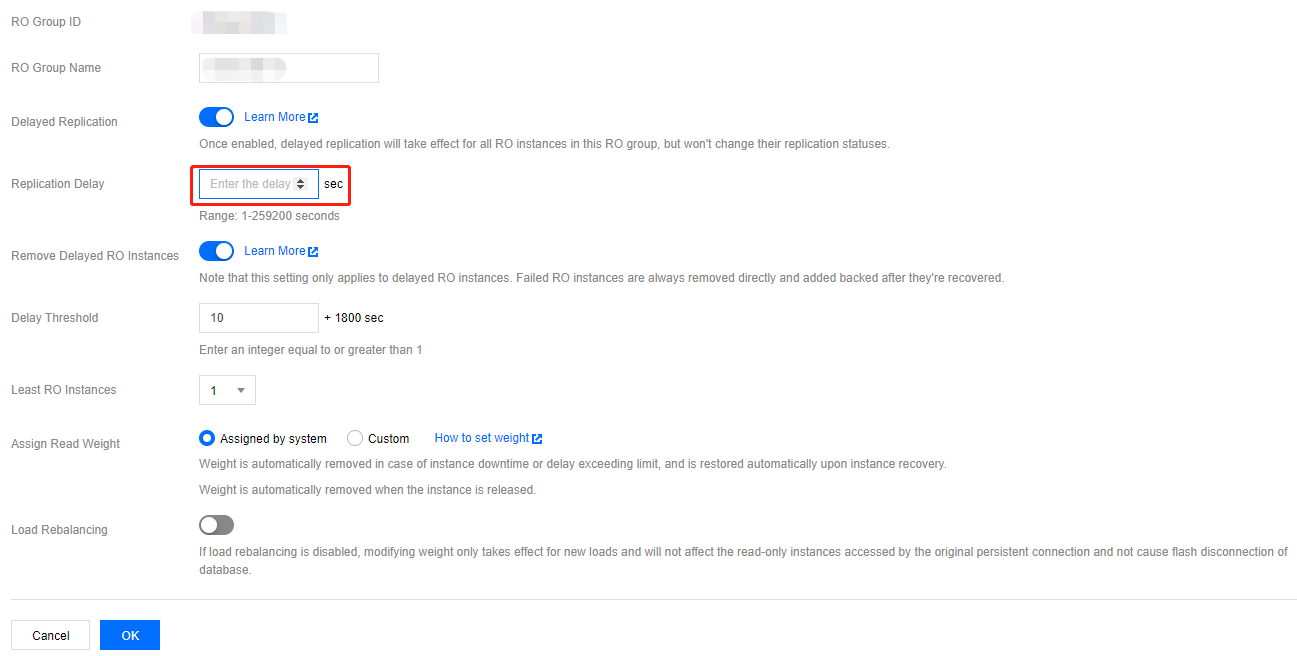Click the Cancel button
Screen dimensions: 1297x656
click(50, 635)
